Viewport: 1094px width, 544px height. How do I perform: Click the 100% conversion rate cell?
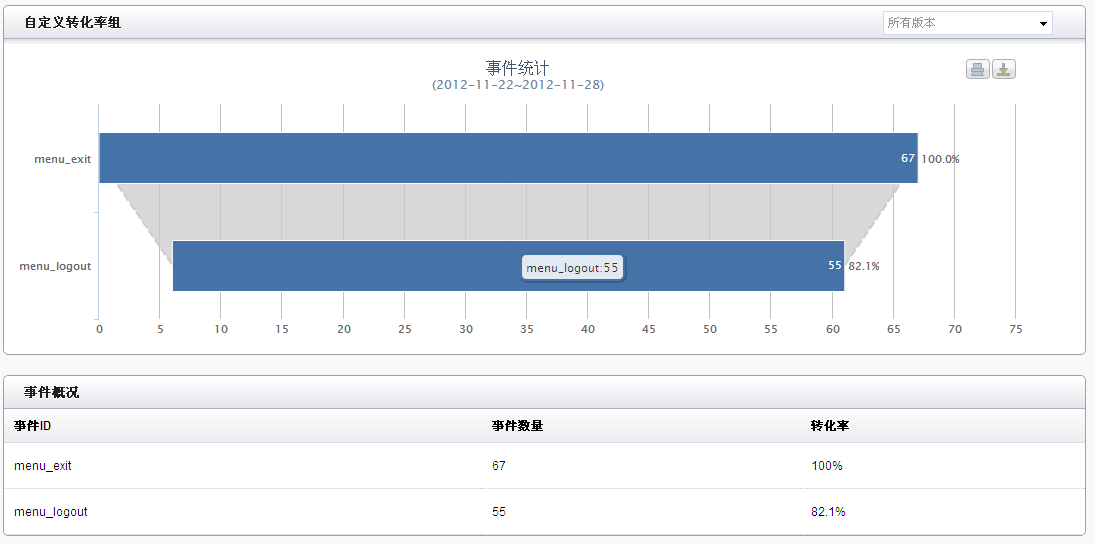827,466
